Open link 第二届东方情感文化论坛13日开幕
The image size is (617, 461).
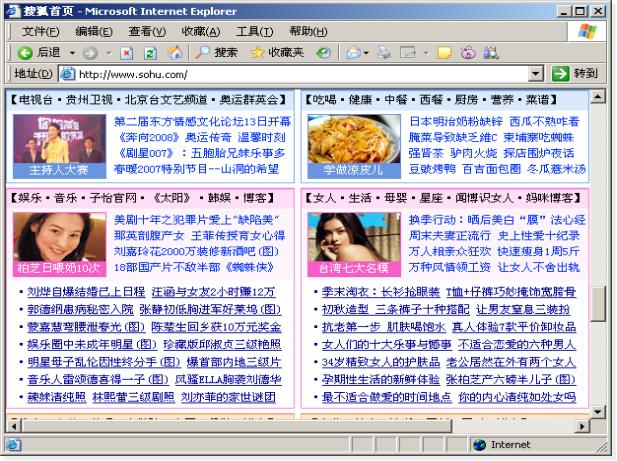[x=202, y=122]
